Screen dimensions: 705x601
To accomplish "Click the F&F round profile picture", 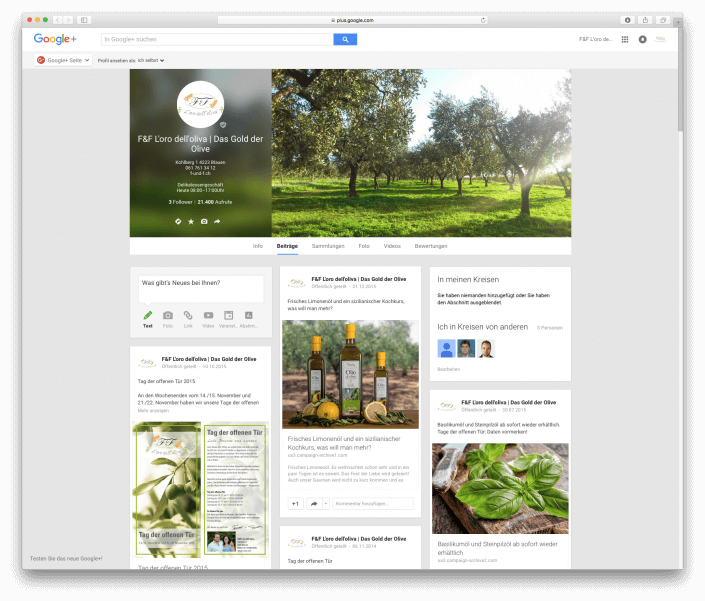I will (x=201, y=104).
